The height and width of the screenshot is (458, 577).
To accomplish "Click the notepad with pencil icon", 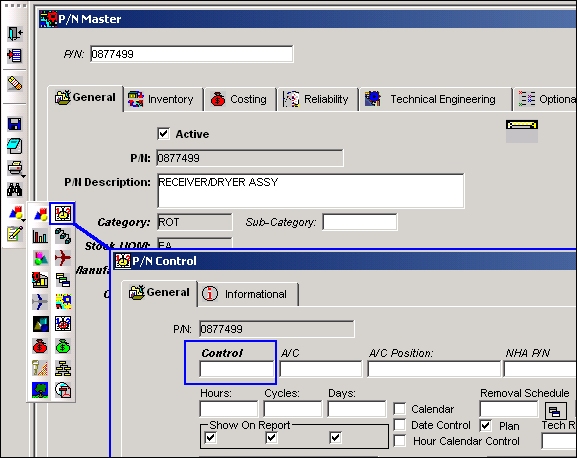I will (15, 234).
